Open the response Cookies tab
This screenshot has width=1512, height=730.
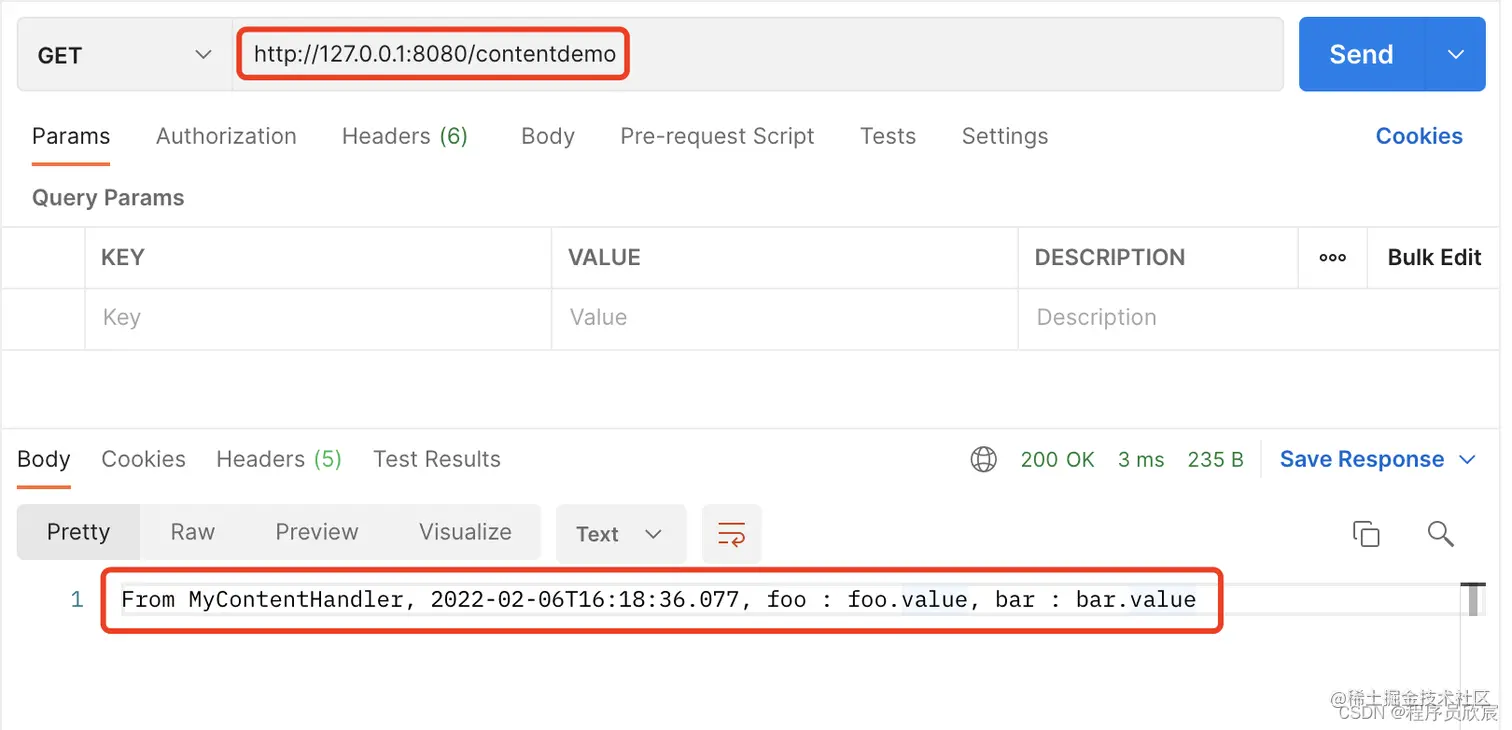click(143, 460)
